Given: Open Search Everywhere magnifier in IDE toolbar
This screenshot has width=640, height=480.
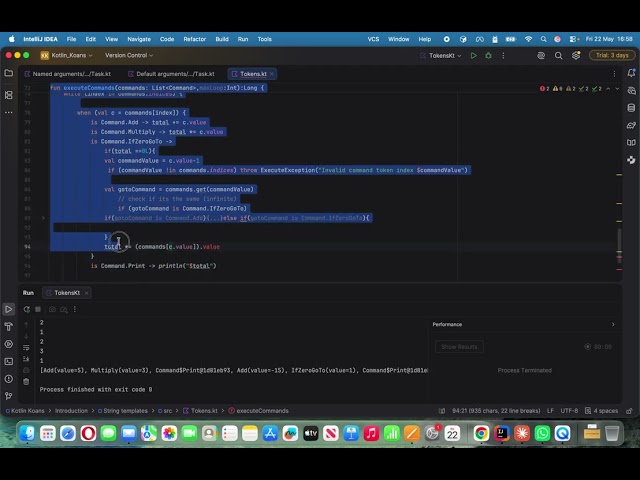Looking at the screenshot, I should tap(558, 56).
